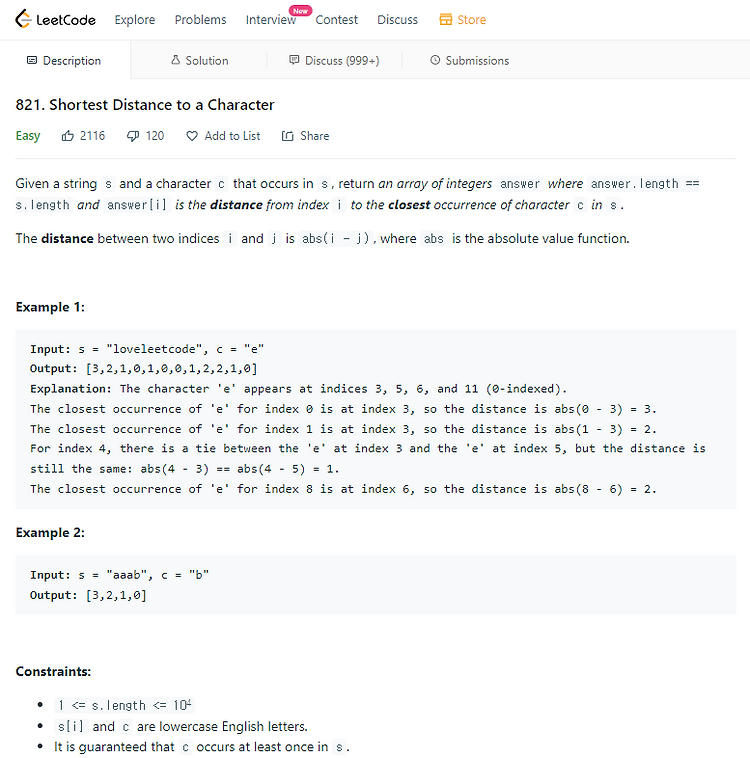The width and height of the screenshot is (750, 758).
Task: Click the flask icon beside Solution
Action: point(176,60)
